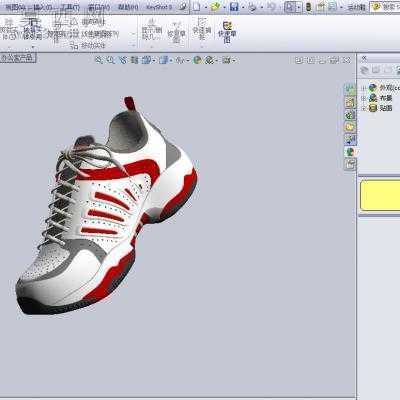Open the yellow folder task pane tab
Image resolution: width=400 pixels, height=400 pixels.
350,127
